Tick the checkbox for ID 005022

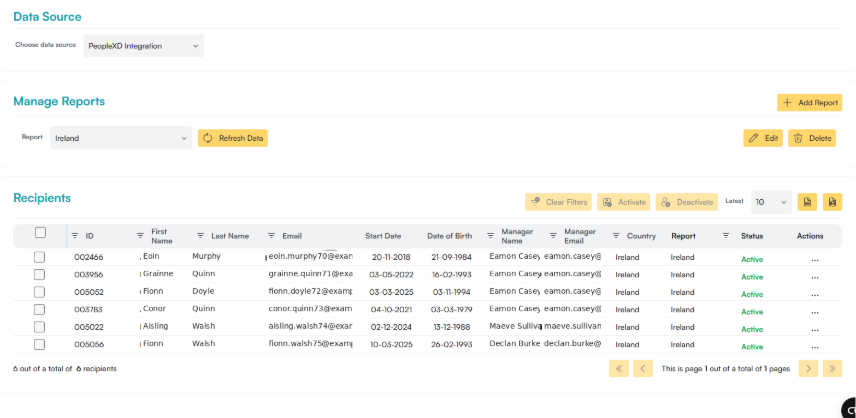[x=39, y=327]
